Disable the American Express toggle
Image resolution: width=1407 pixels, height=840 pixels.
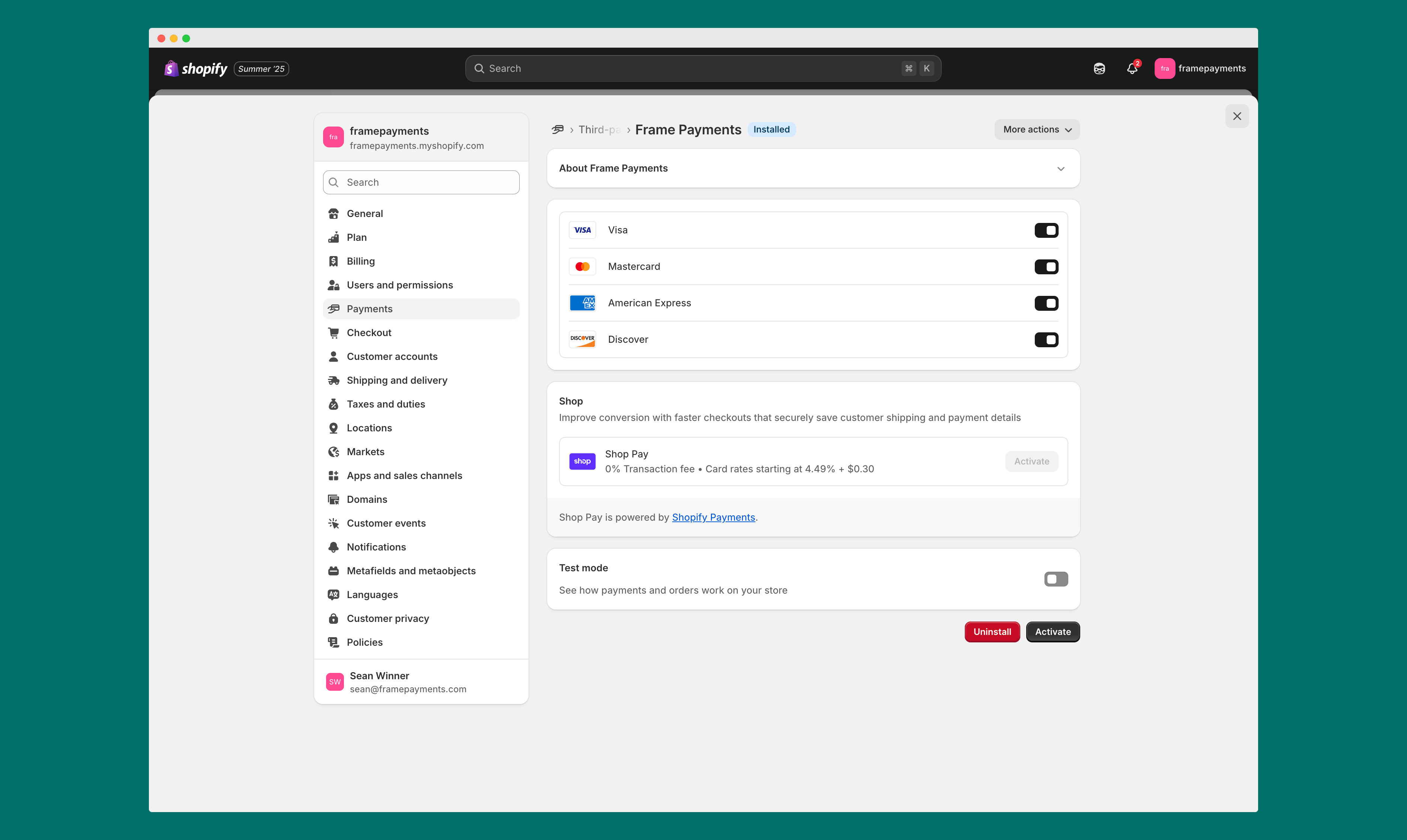click(1046, 303)
